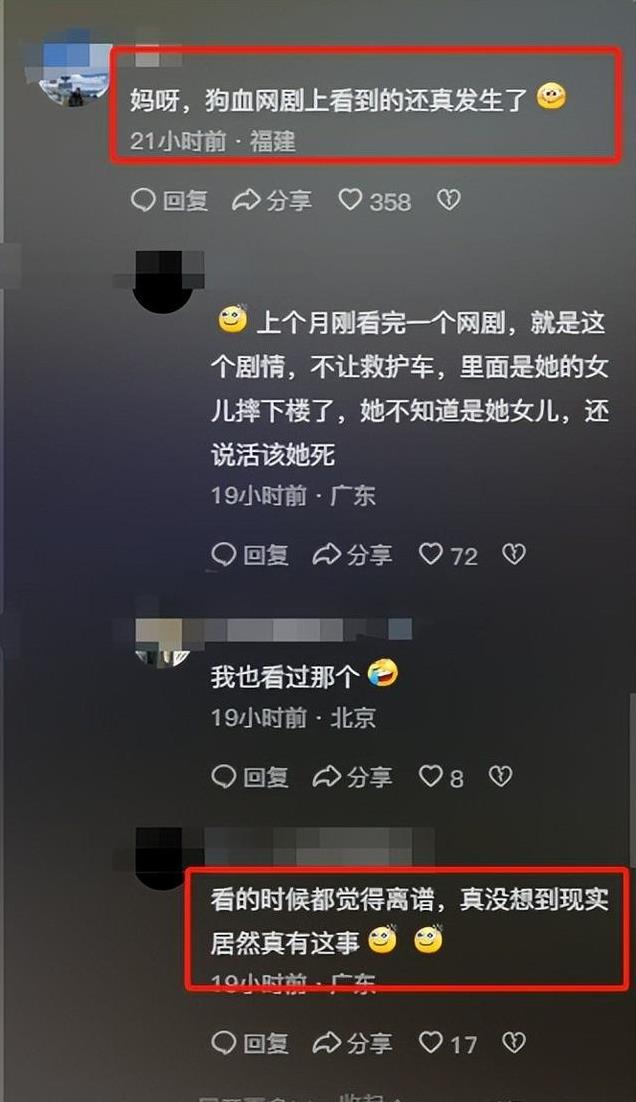Reply to the 北京 user's comment
This screenshot has height=1102, width=636.
tap(249, 777)
